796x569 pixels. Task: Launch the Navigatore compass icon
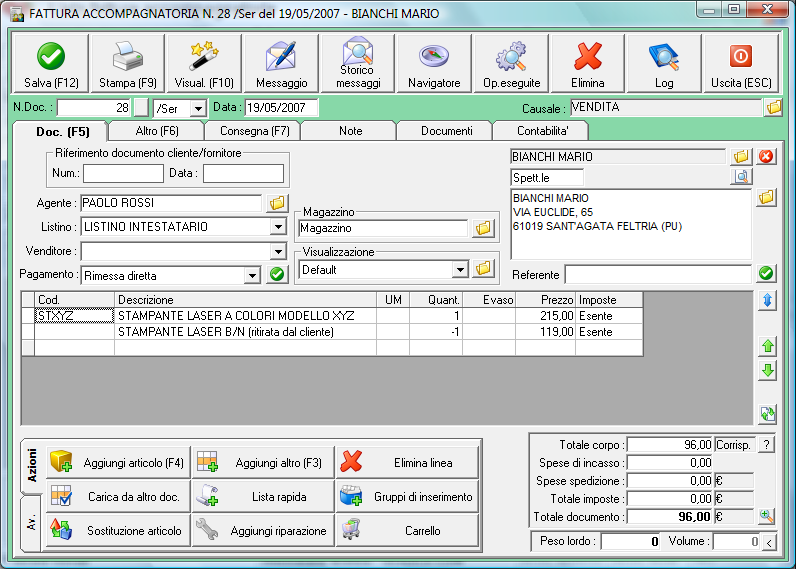click(x=434, y=64)
